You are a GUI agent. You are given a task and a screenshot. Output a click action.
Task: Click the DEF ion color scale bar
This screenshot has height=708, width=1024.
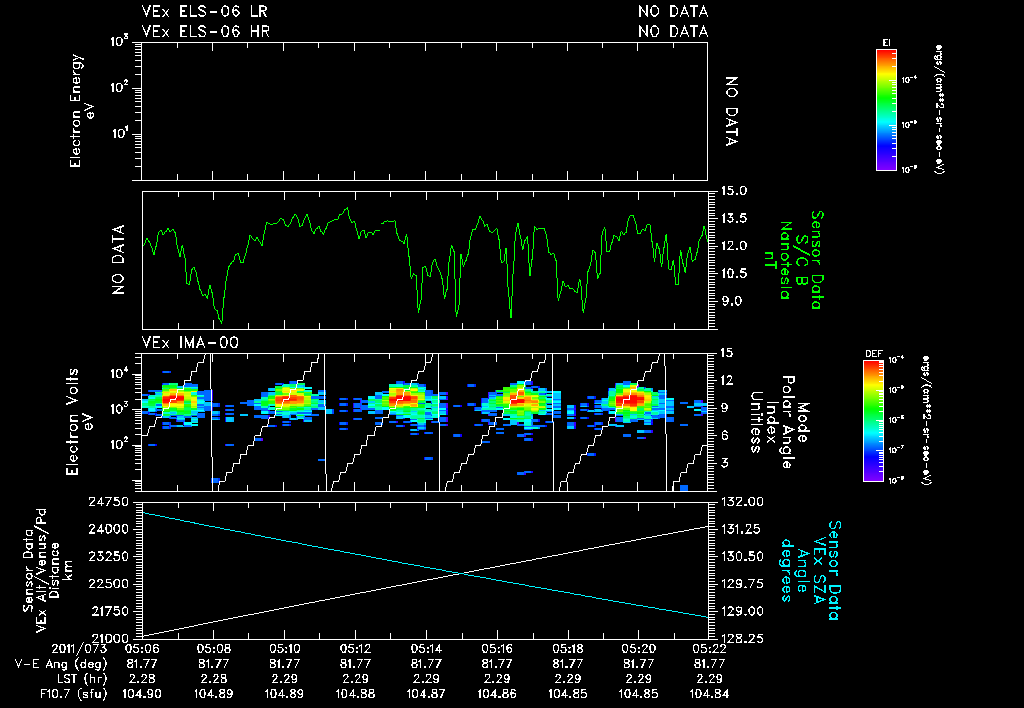pos(873,421)
